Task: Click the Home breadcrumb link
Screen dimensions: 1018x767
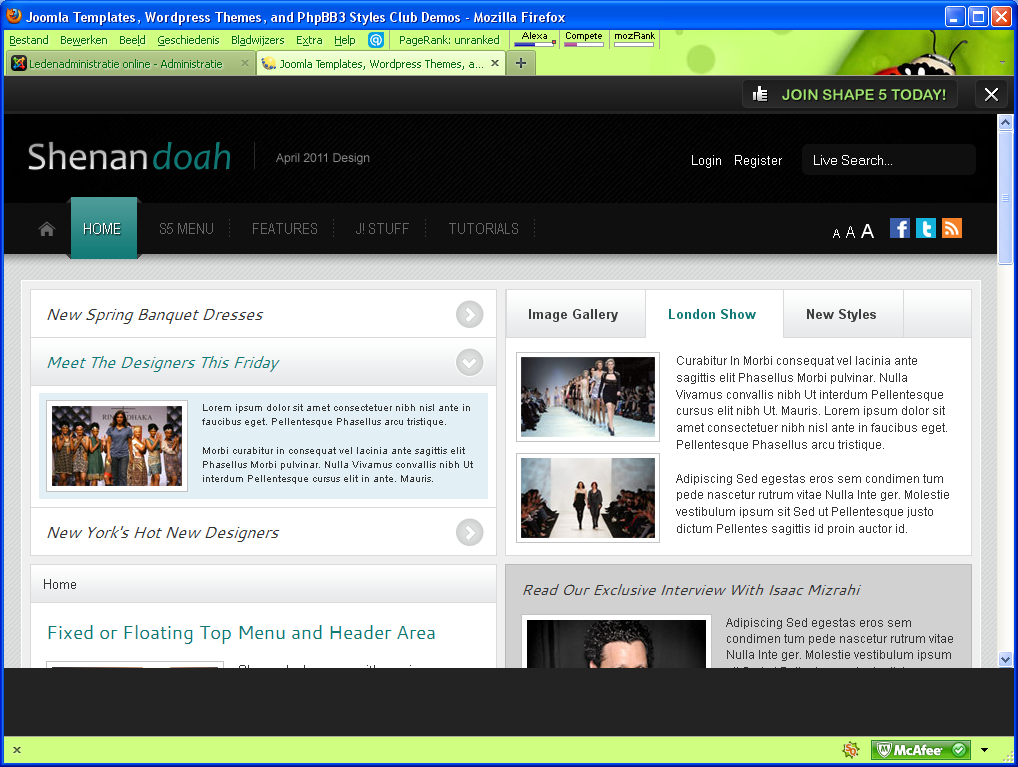Action: coord(60,585)
